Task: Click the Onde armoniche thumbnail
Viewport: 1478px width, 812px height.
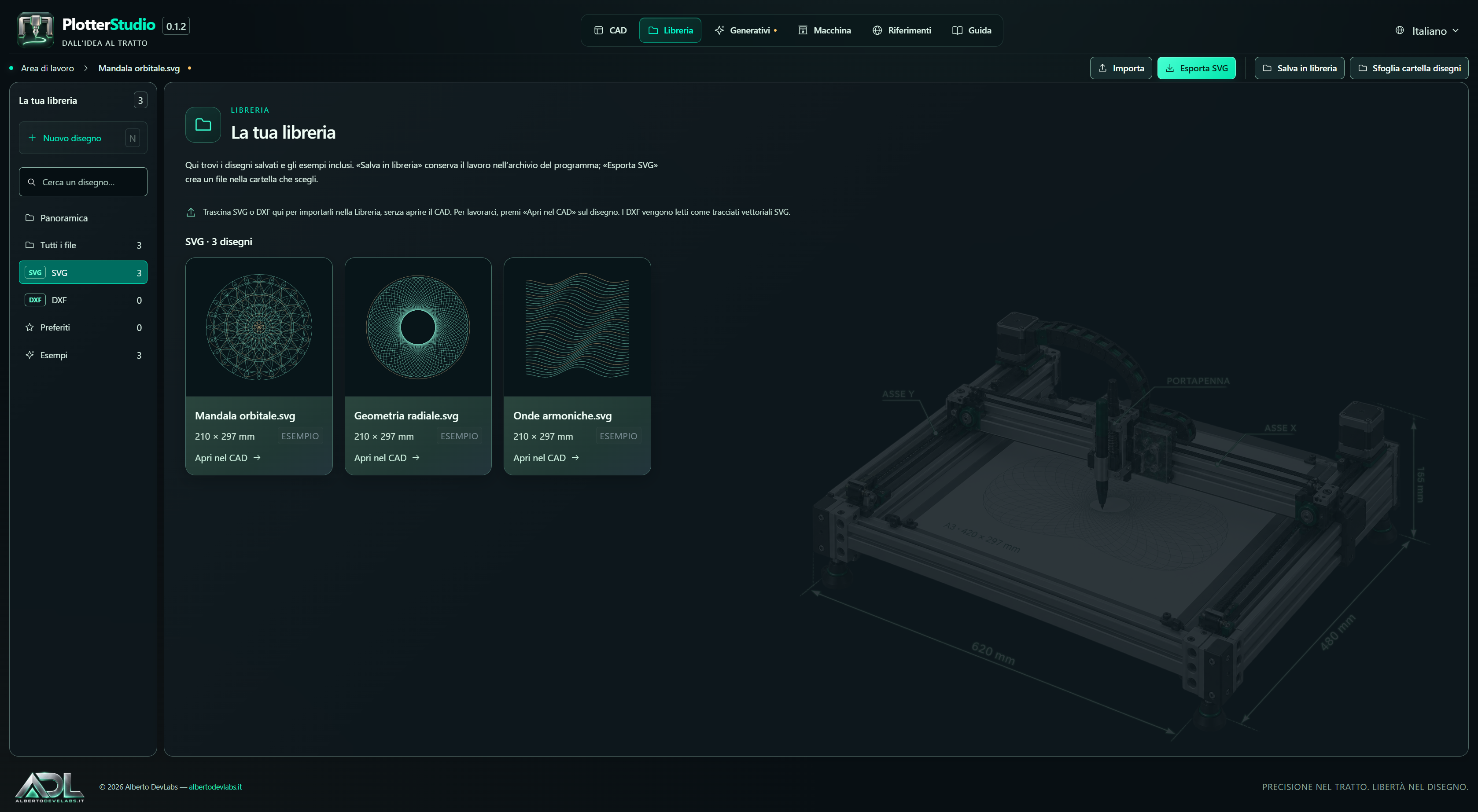Action: (x=577, y=327)
